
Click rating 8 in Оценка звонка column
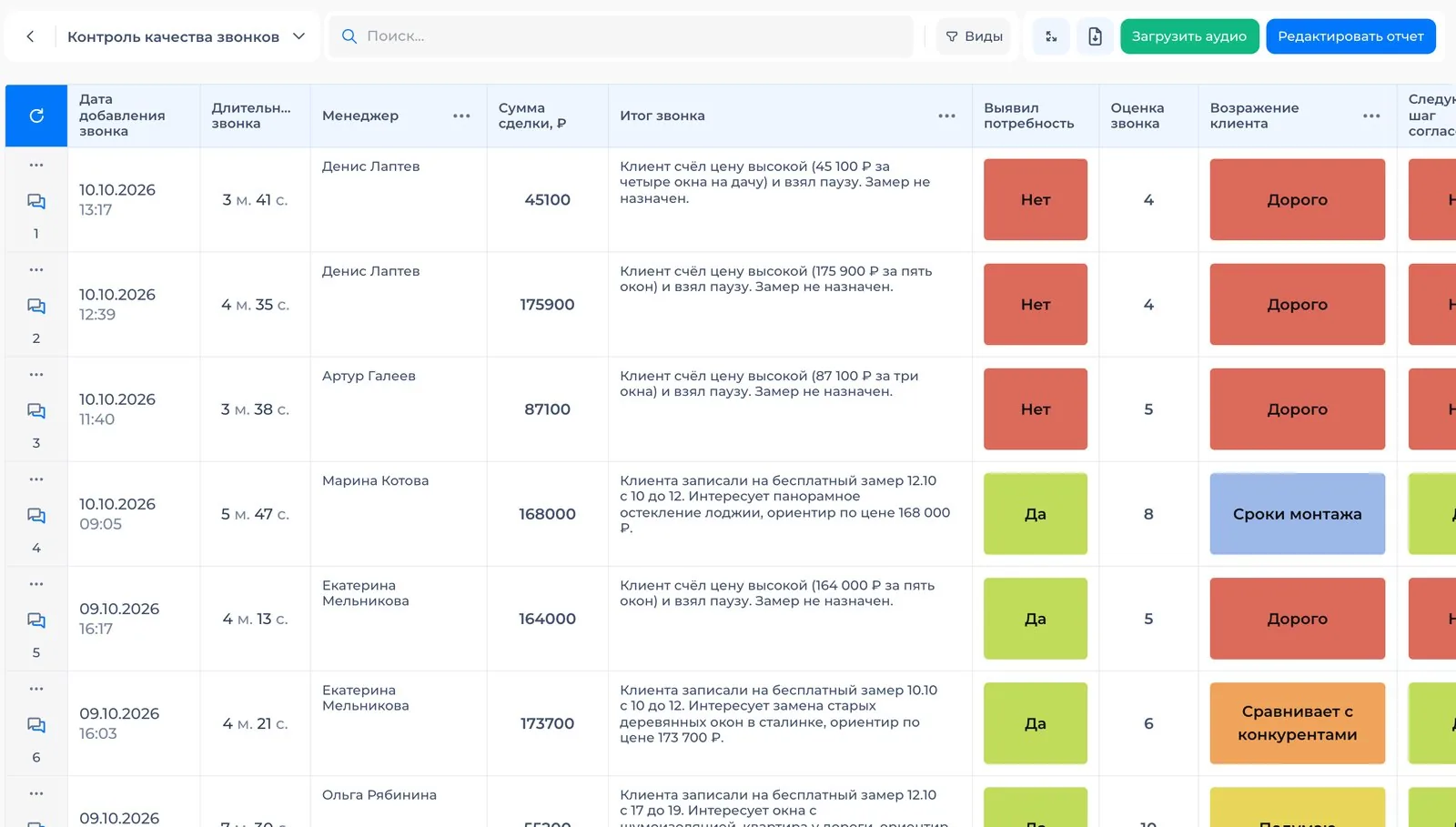click(x=1148, y=514)
